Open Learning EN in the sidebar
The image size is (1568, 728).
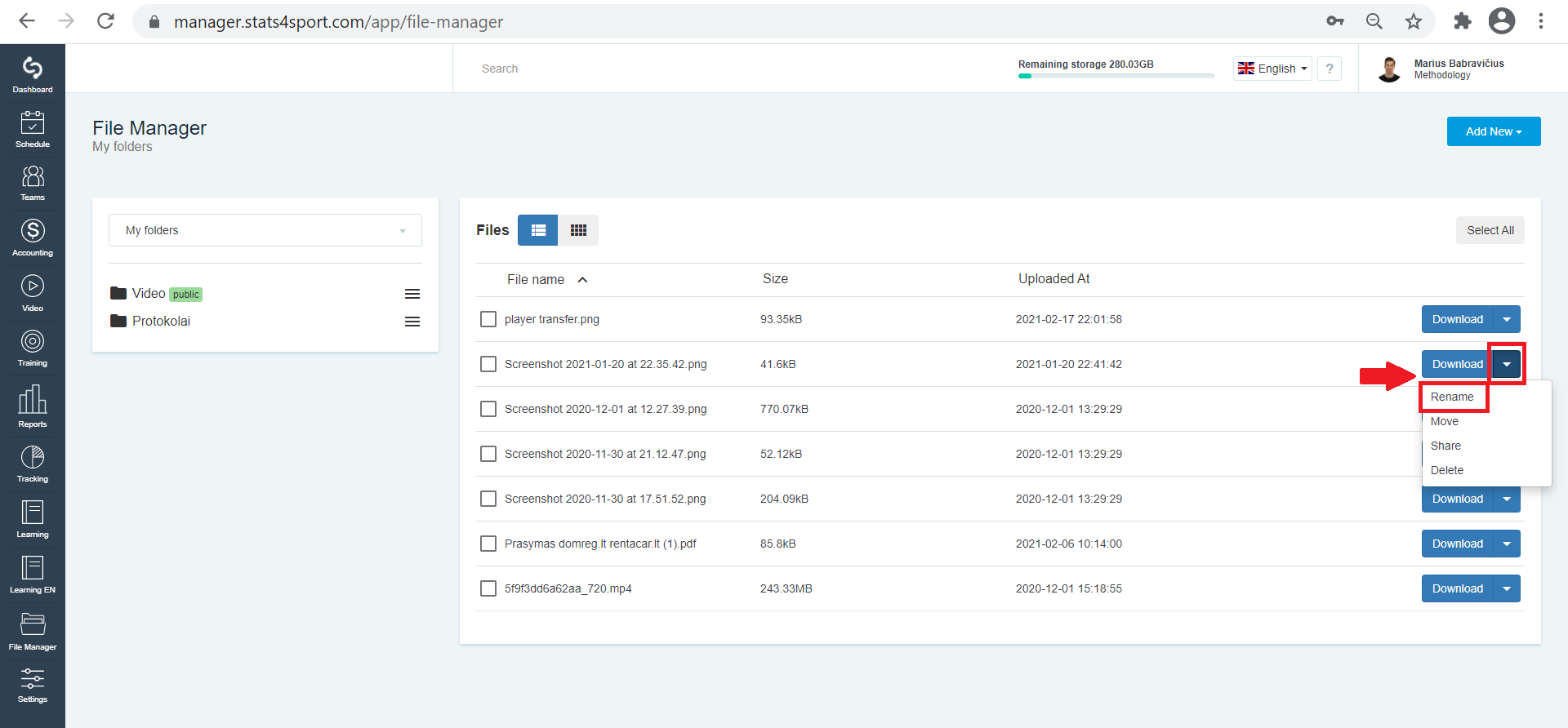pos(33,575)
